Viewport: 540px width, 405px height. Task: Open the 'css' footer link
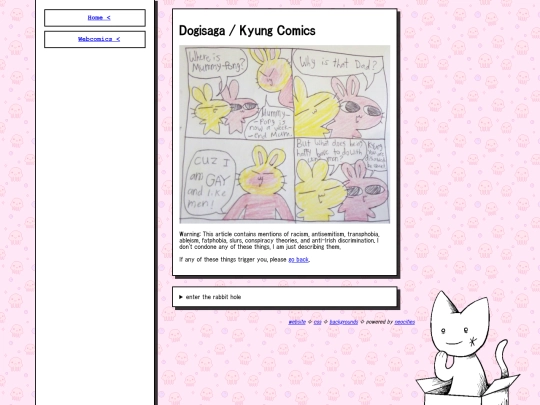(318, 322)
